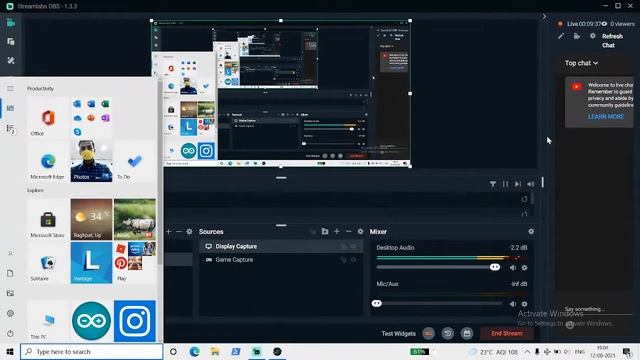Screen dimensions: 640x360
Task: Add a new source with plus icon
Action: click(x=337, y=231)
